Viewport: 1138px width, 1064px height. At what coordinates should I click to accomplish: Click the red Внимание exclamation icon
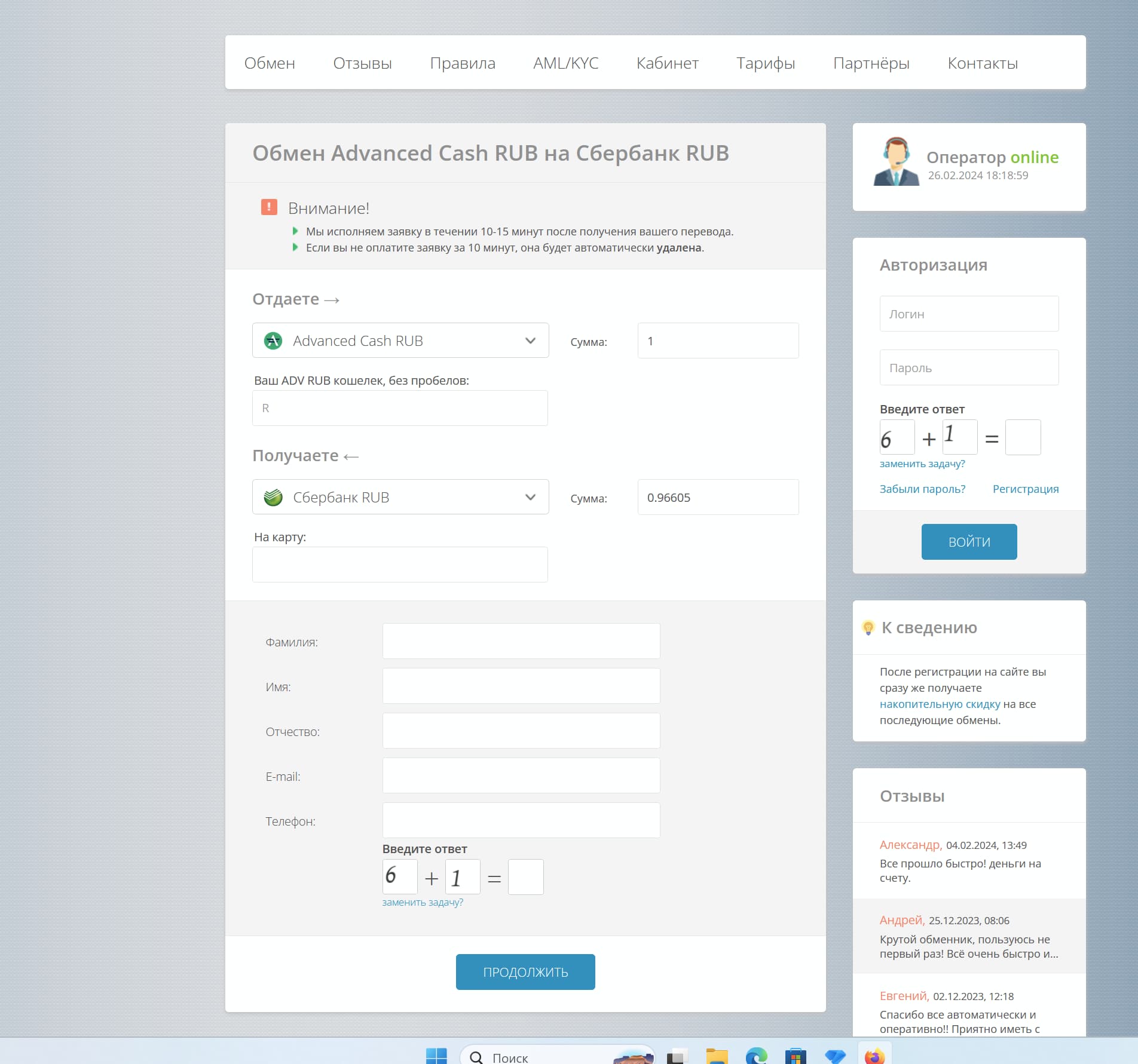point(269,207)
